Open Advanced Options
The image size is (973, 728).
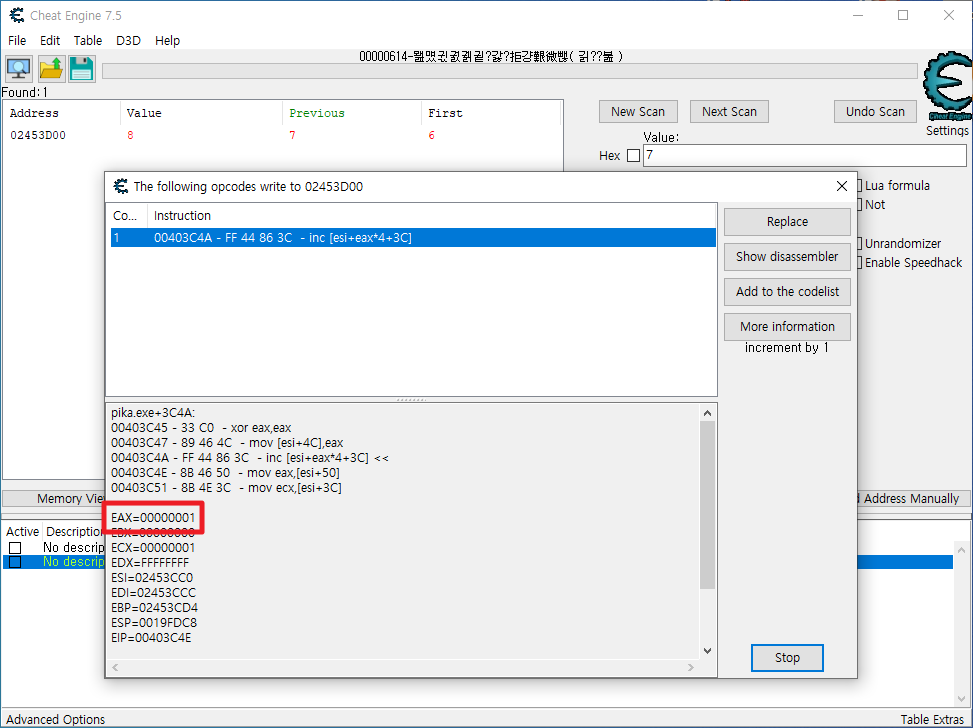click(55, 719)
